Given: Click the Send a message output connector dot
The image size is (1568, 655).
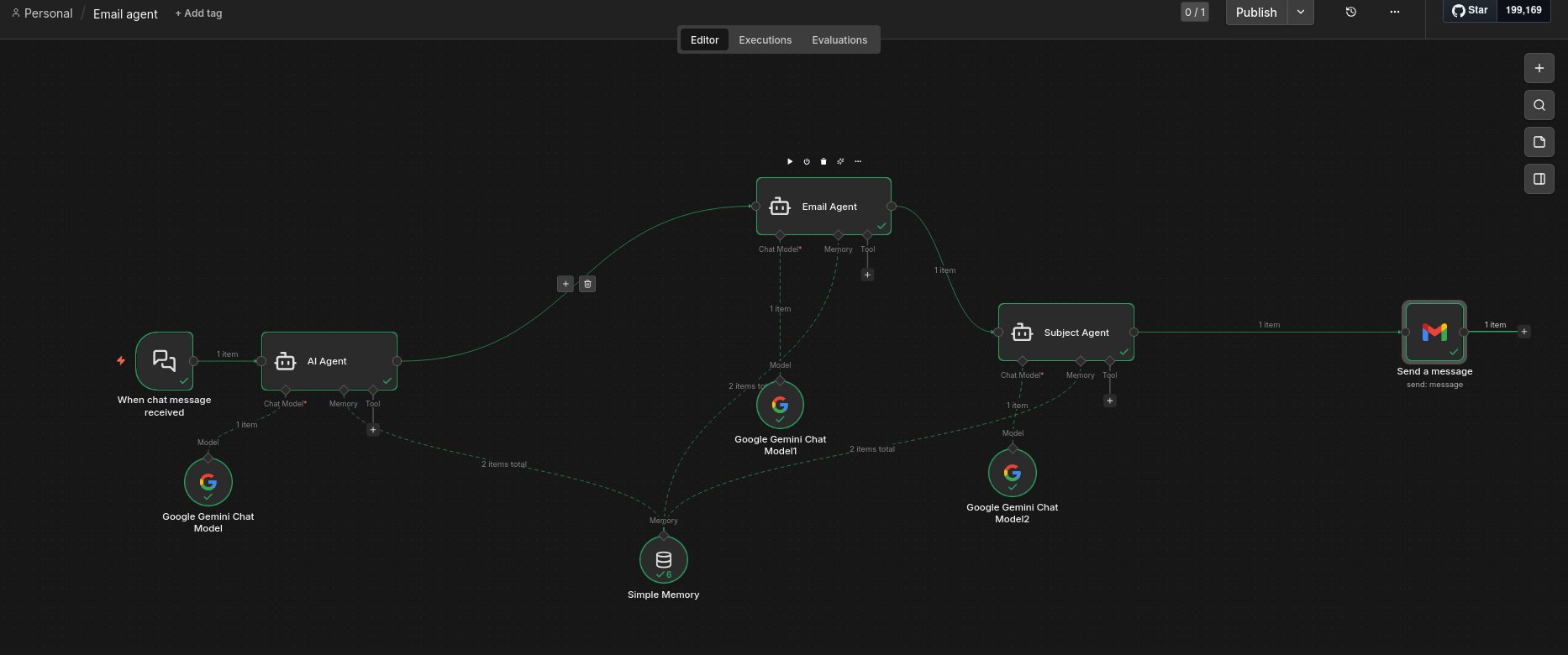Looking at the screenshot, I should [x=1465, y=333].
